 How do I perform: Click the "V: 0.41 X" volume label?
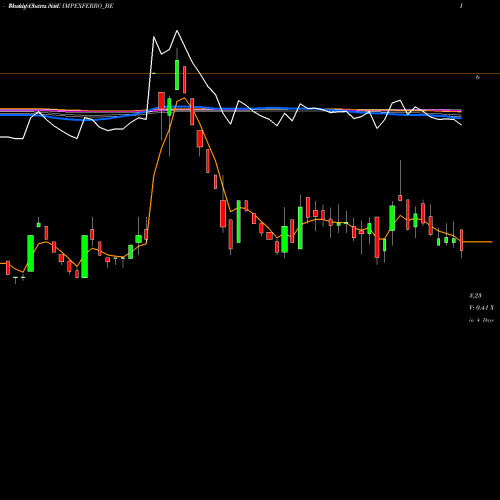click(482, 308)
